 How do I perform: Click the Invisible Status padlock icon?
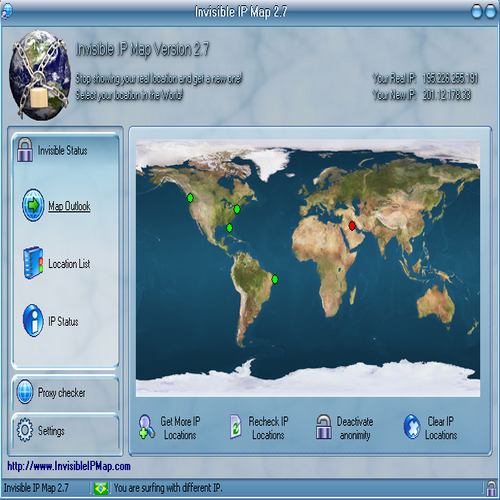(x=25, y=150)
